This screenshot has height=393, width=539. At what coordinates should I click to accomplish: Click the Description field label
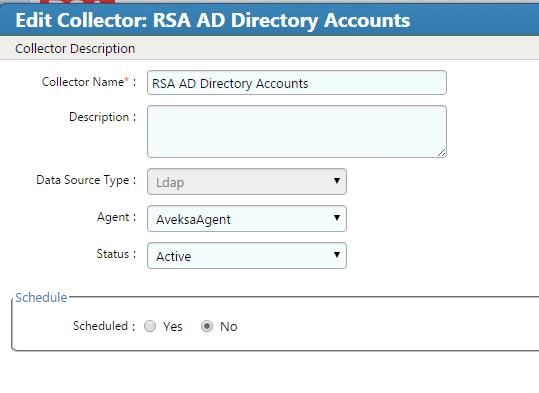(102, 117)
